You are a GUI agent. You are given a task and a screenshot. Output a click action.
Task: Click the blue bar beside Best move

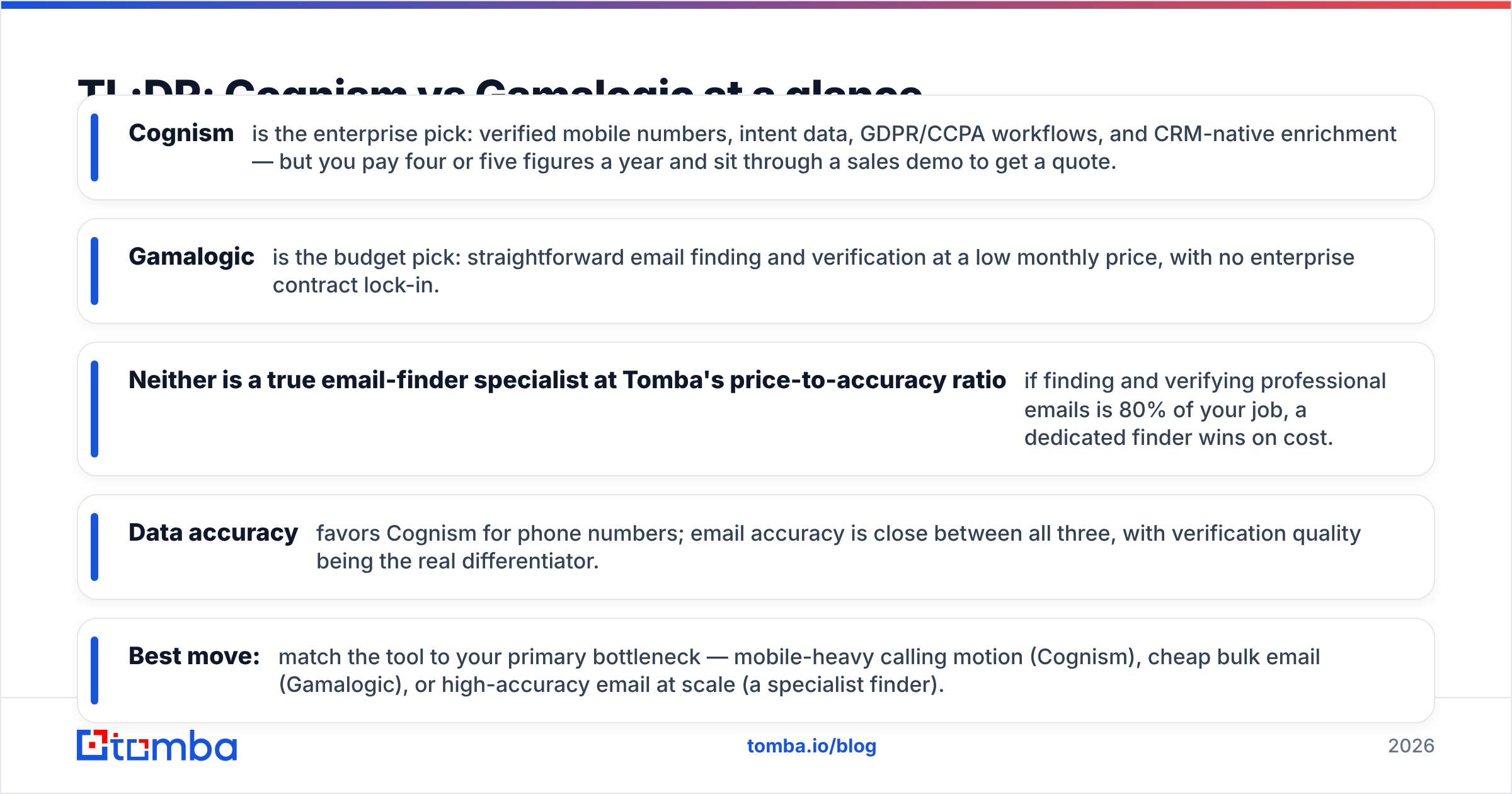click(x=94, y=670)
